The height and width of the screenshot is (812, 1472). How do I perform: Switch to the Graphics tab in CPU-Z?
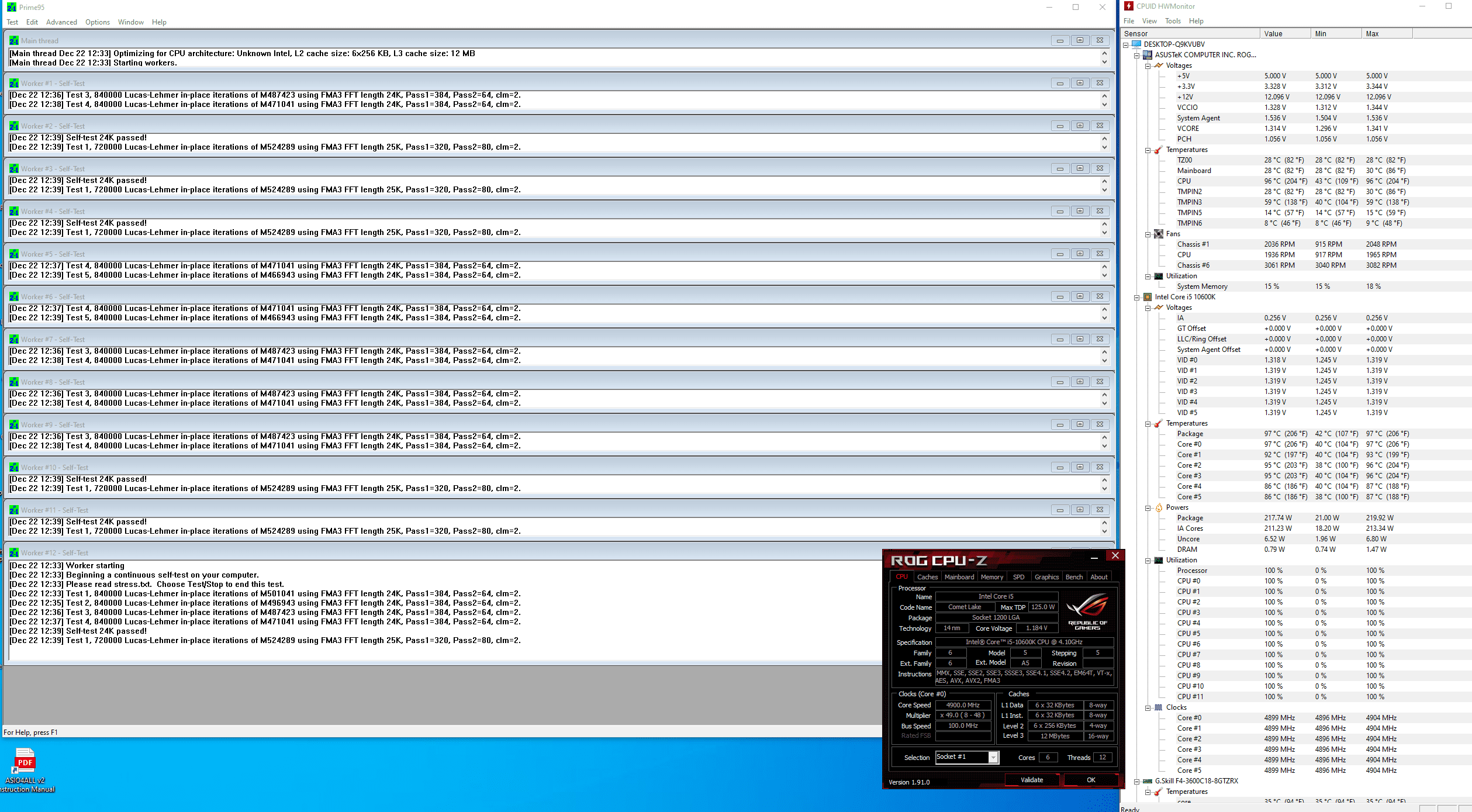click(1046, 577)
